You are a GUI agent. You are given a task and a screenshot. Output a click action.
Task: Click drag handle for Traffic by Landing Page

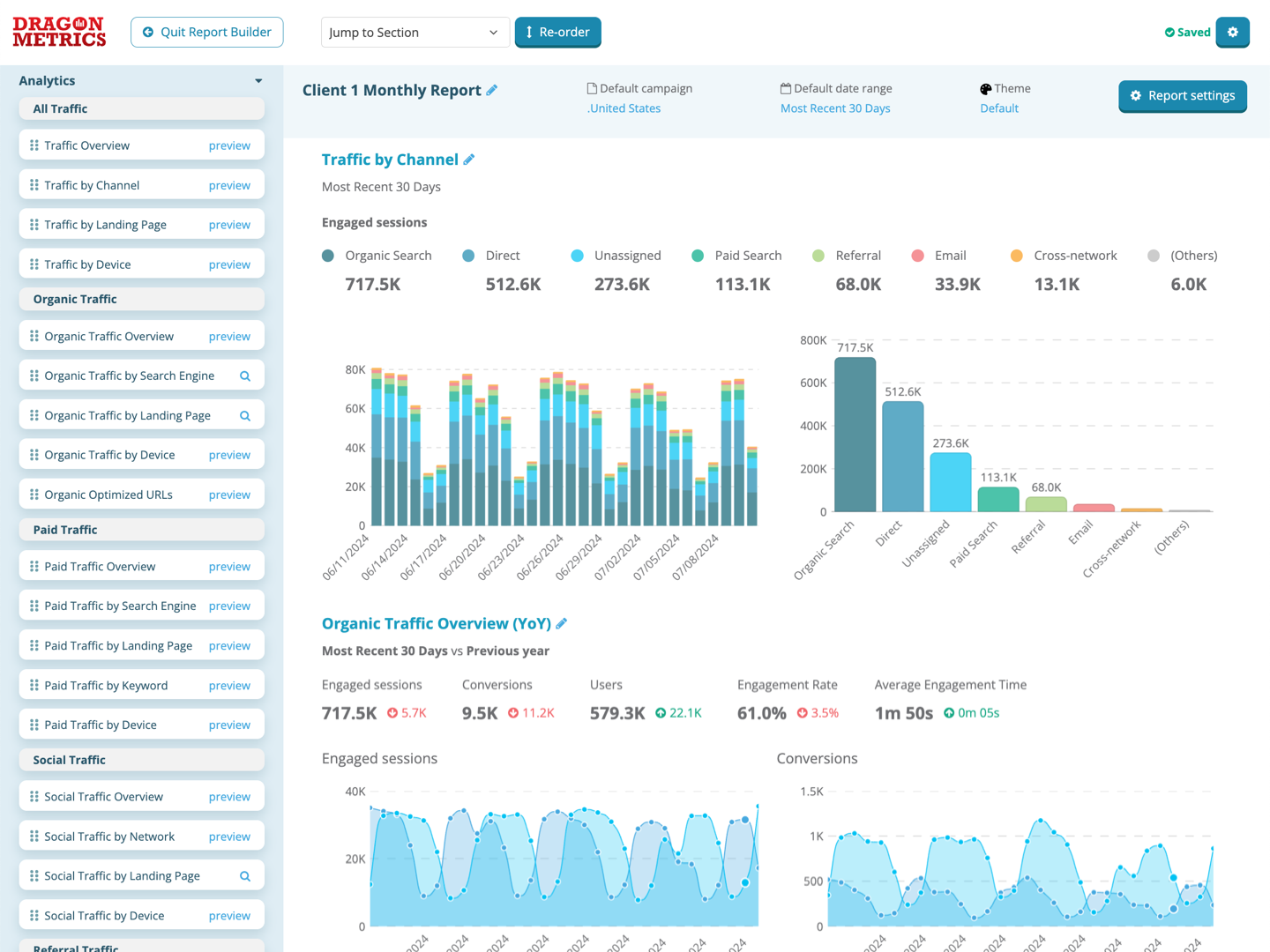(34, 225)
